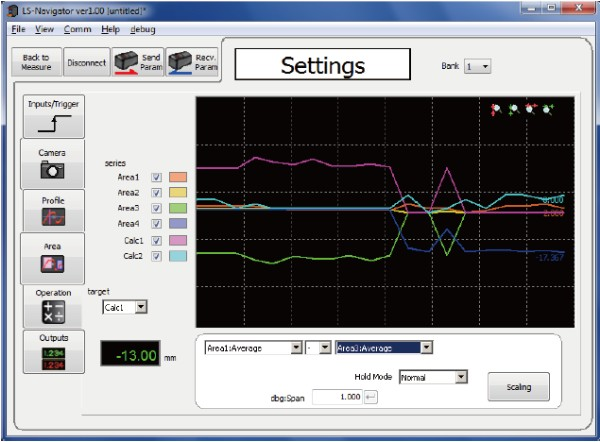Click the dbg:Span value input field
Screen dimensions: 600x442
[337, 397]
